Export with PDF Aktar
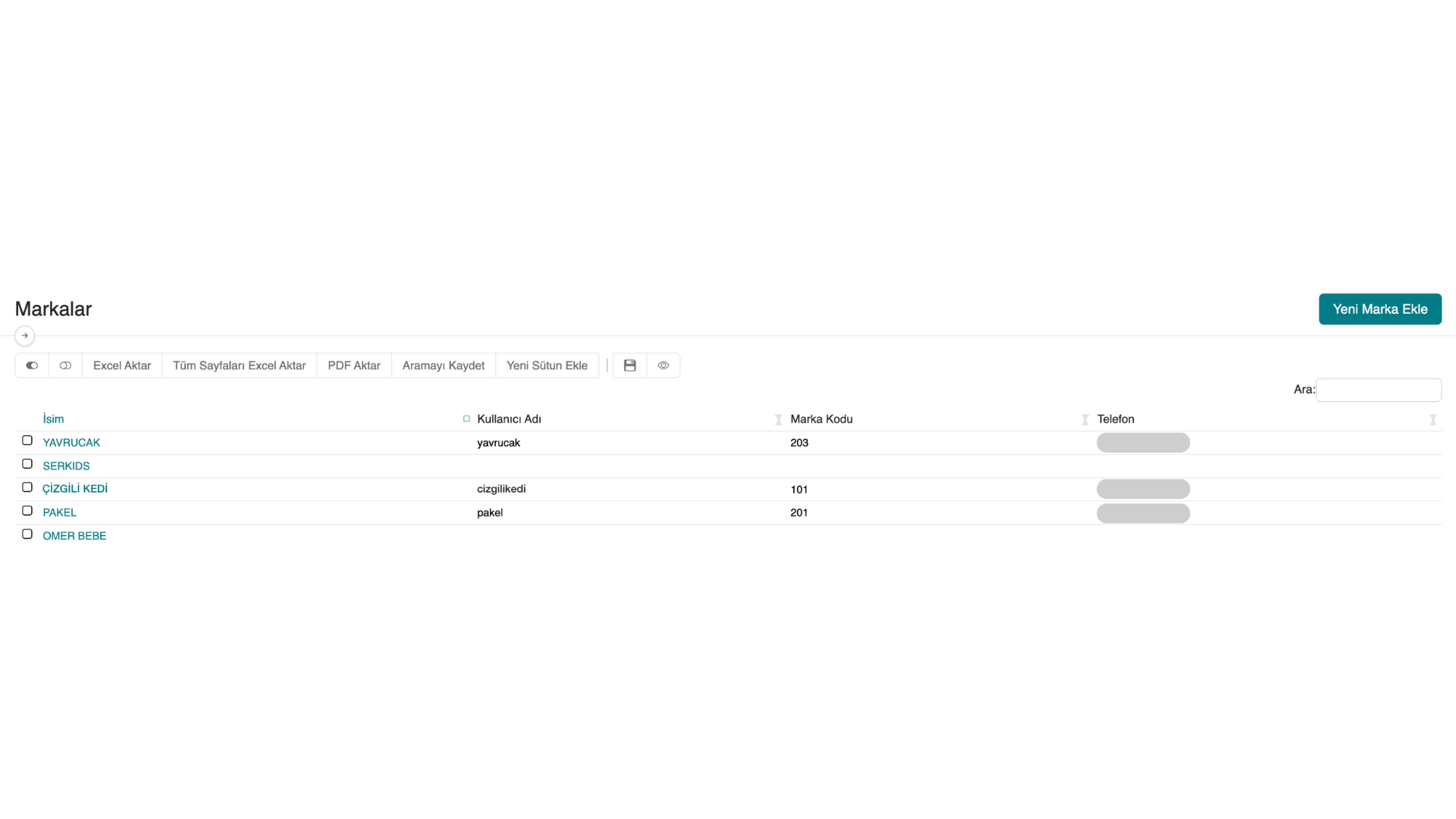 pos(353,366)
